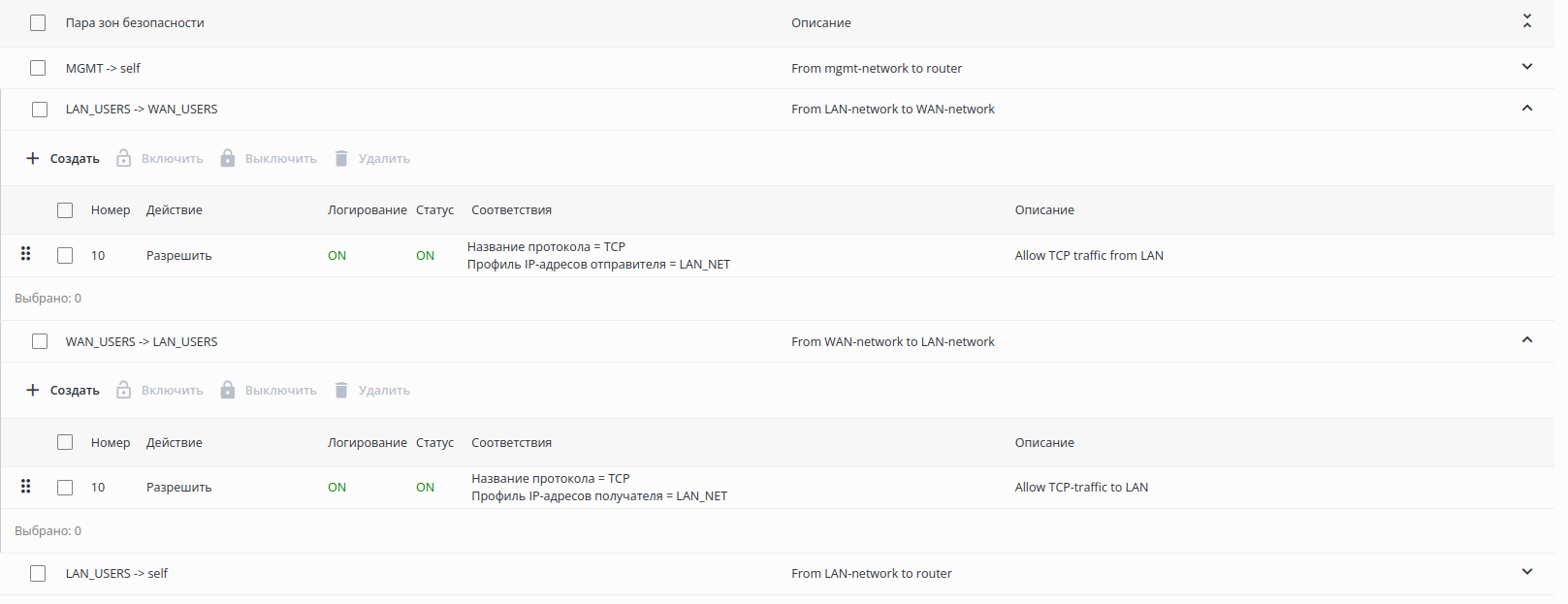1568x604 pixels.
Task: Click unlock icon for Включить in LAN_USERS->WAN_USERS
Action: (x=123, y=158)
